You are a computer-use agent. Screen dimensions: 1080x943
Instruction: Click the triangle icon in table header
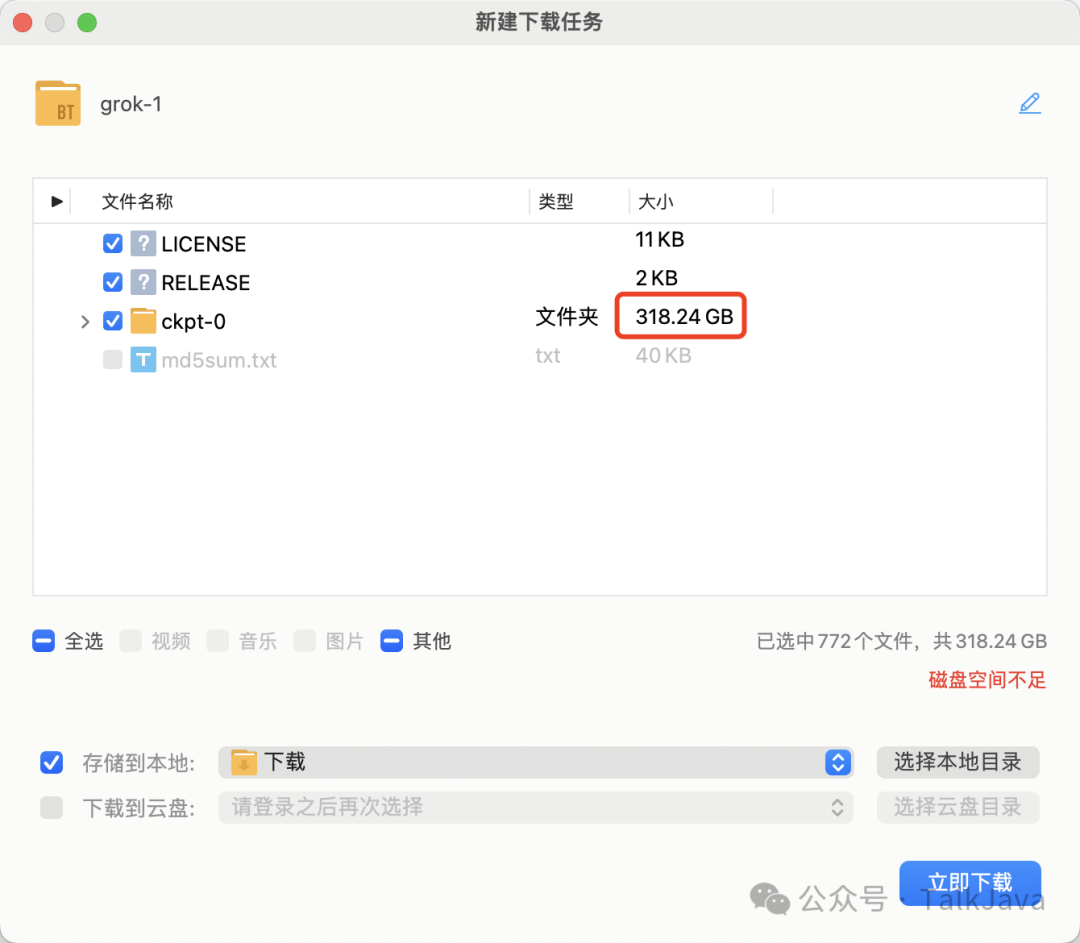[x=57, y=202]
